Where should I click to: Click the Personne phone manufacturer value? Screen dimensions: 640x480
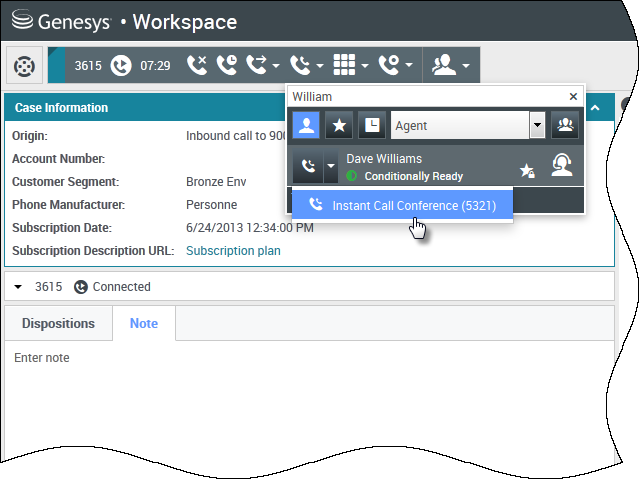(x=211, y=204)
